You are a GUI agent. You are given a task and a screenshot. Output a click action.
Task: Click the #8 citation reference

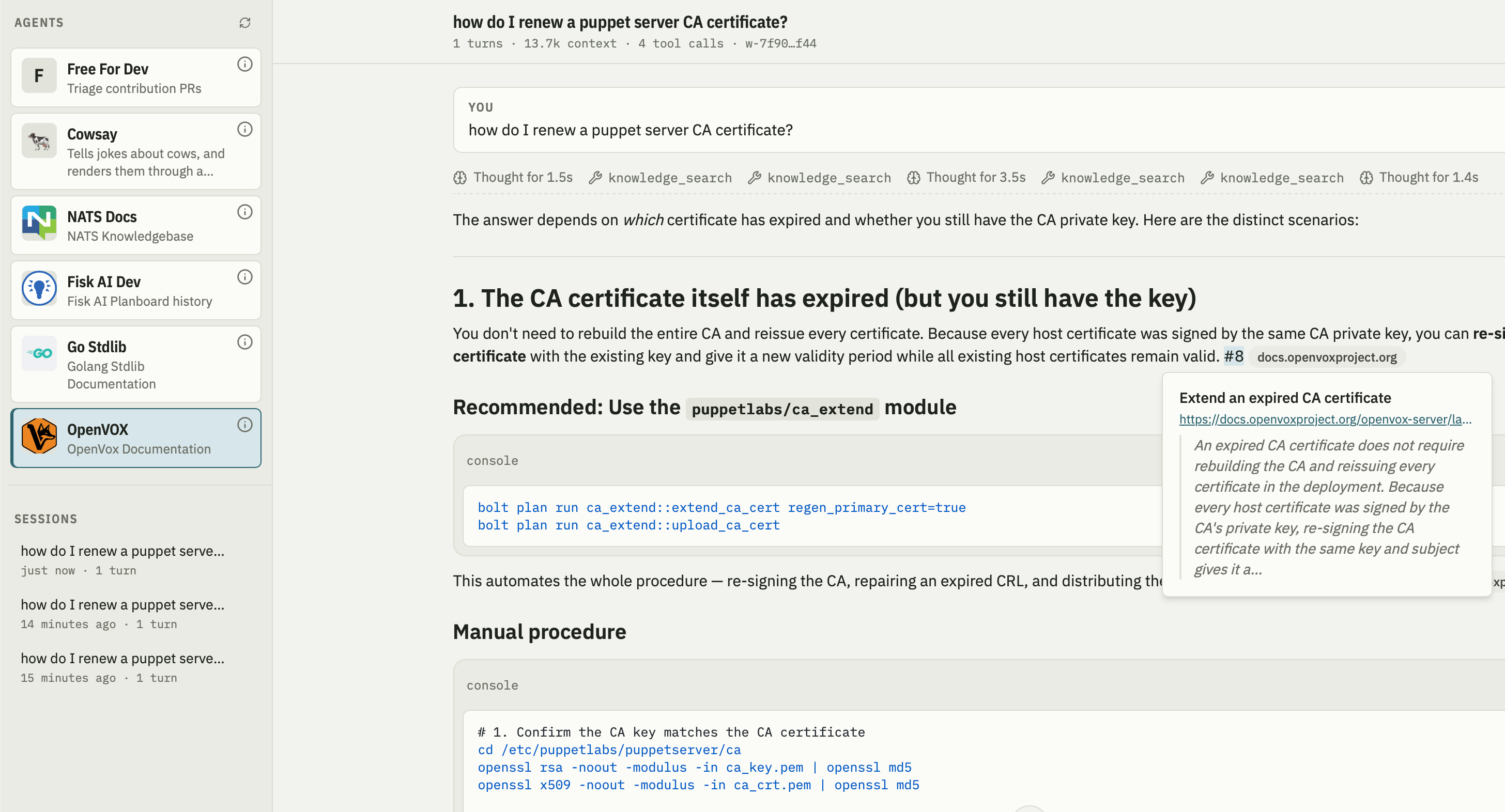(1233, 357)
